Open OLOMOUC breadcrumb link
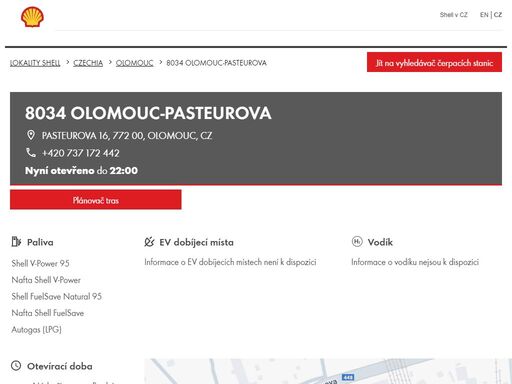The width and height of the screenshot is (512, 384). (134, 63)
